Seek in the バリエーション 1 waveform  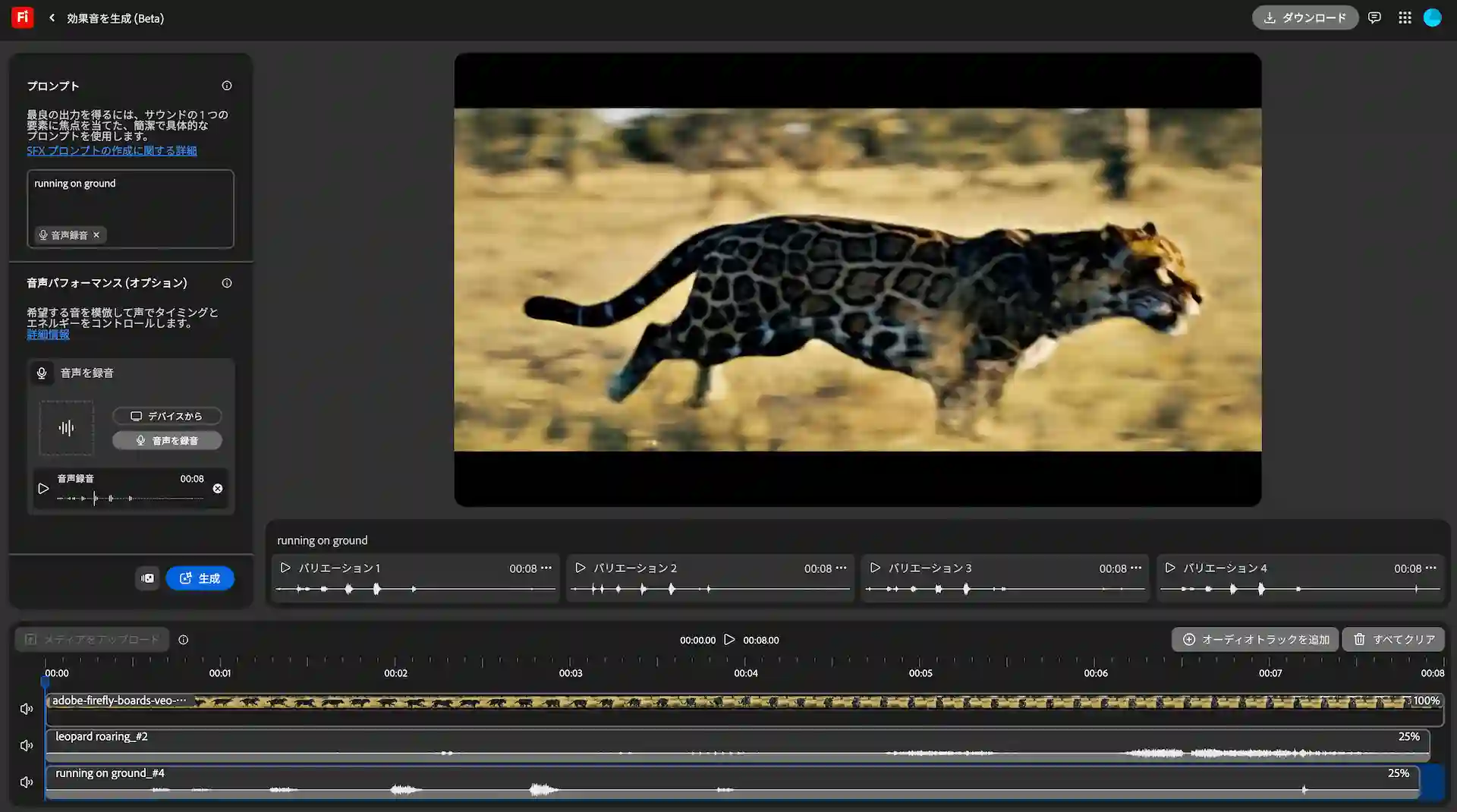click(x=415, y=589)
